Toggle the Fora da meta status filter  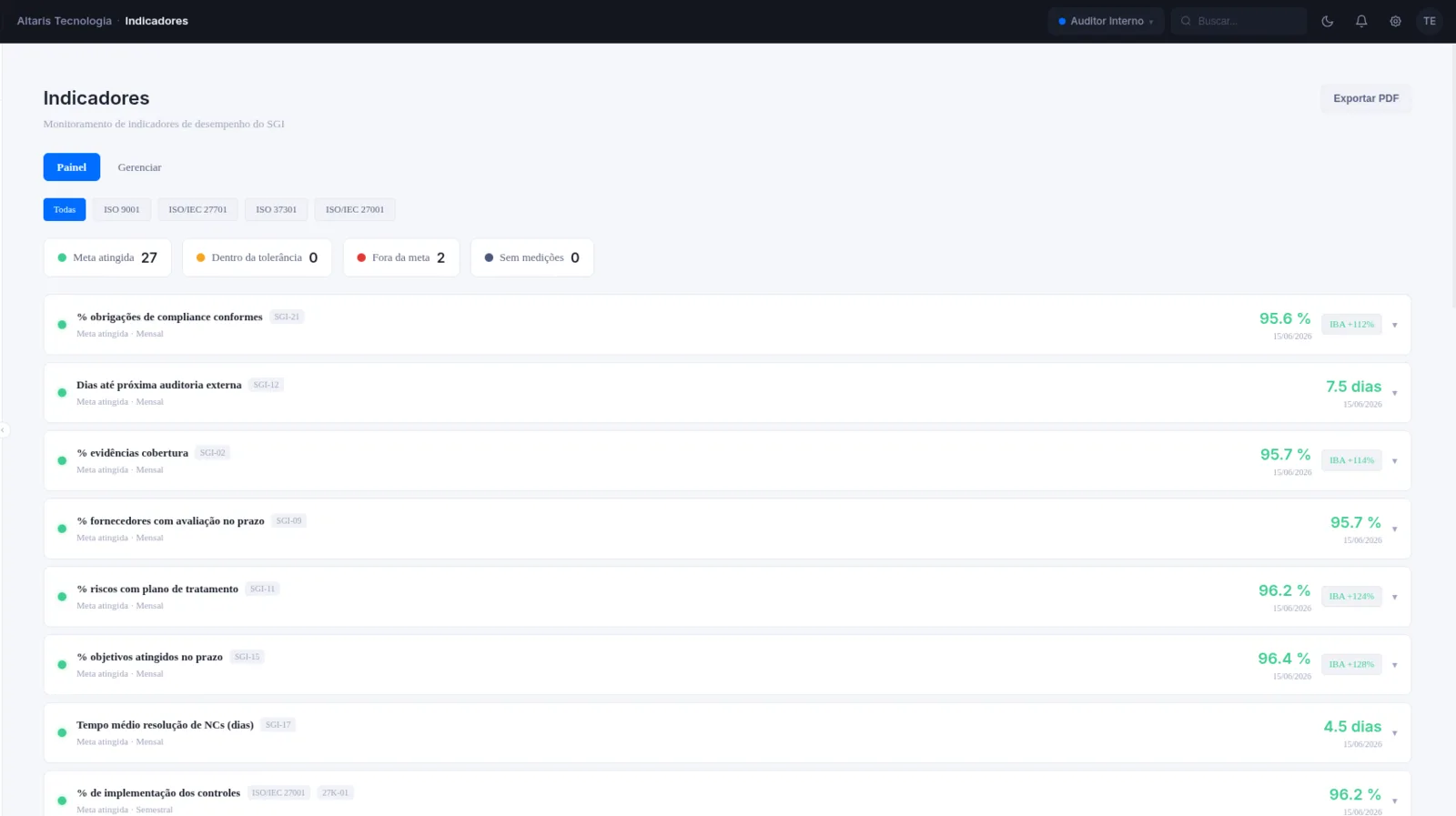tap(401, 257)
